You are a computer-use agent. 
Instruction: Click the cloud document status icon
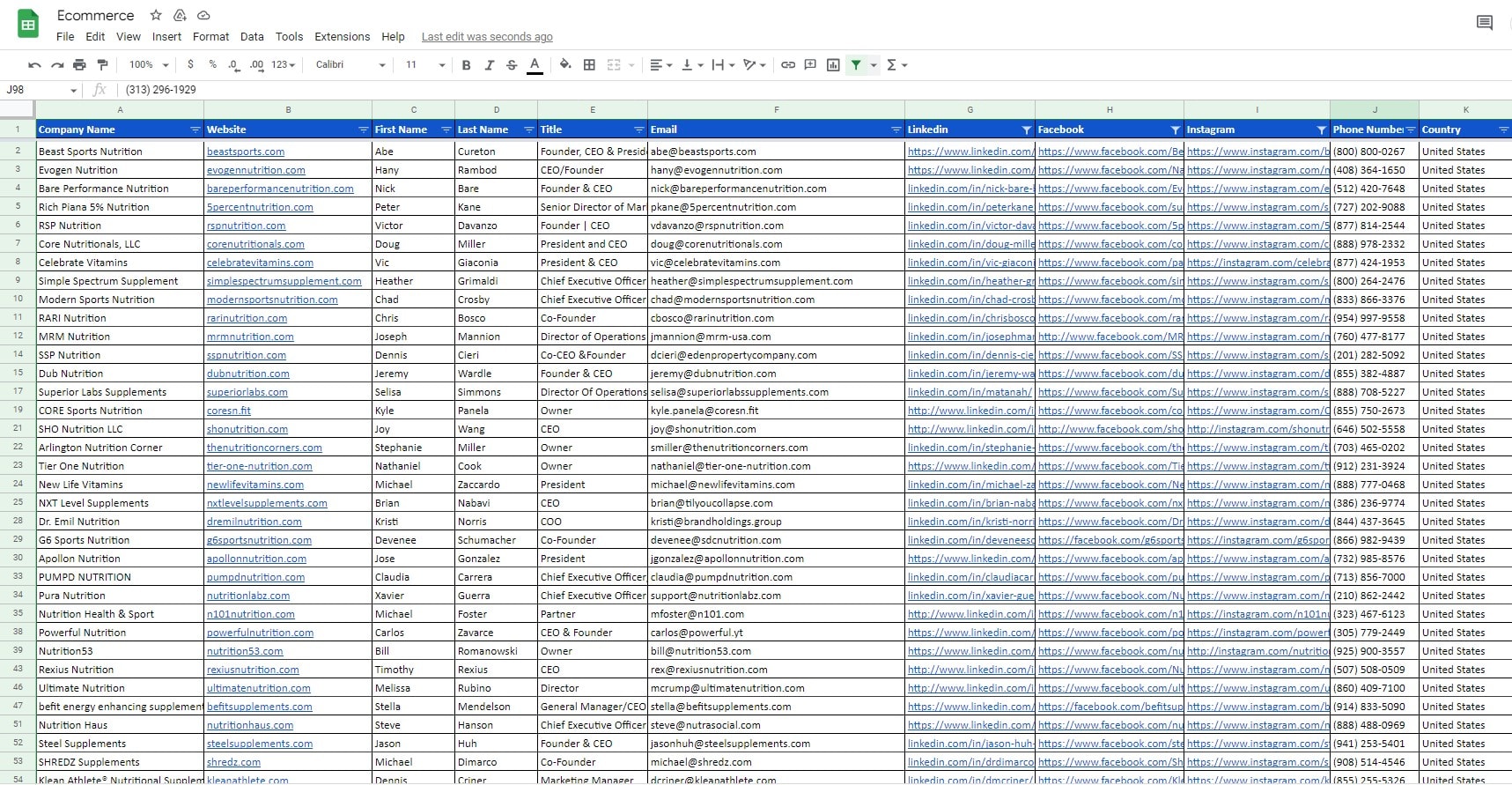coord(203,15)
